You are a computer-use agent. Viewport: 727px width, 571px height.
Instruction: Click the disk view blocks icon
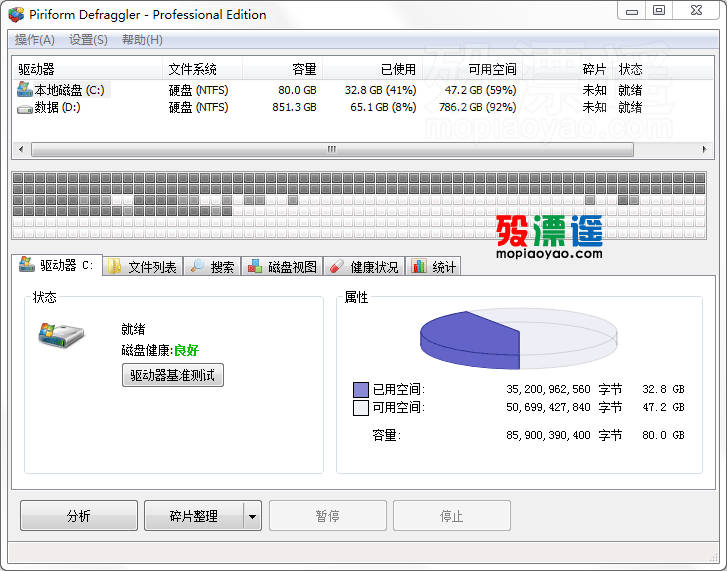tap(255, 266)
